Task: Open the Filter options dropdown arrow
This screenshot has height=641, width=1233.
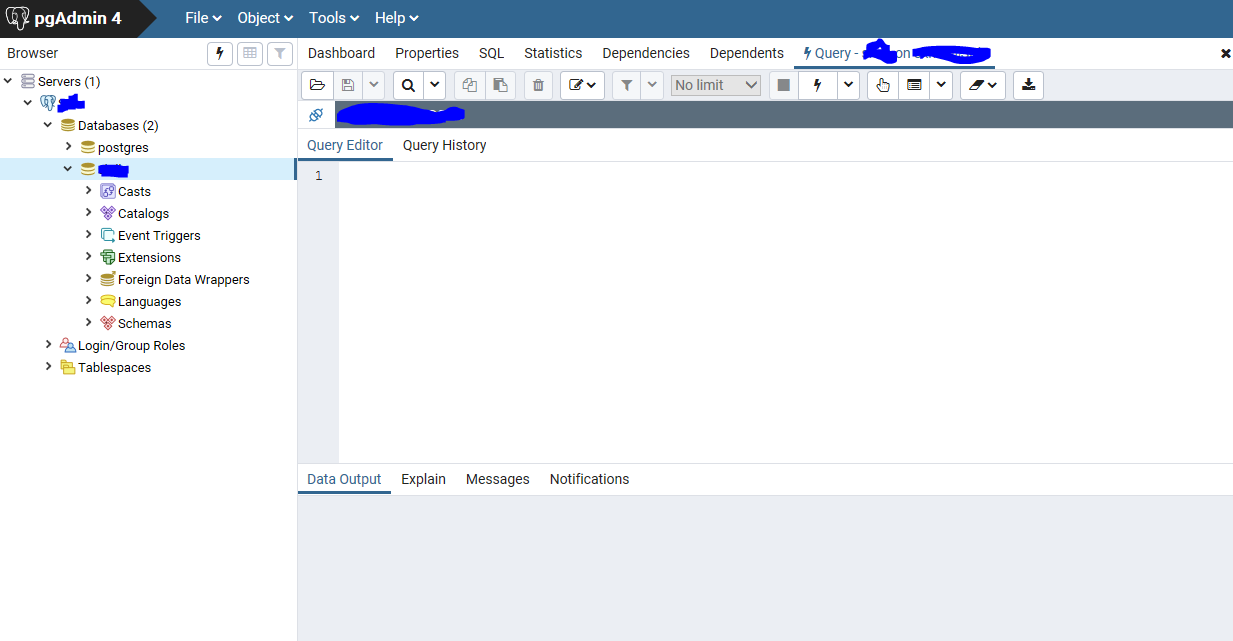Action: pos(652,85)
